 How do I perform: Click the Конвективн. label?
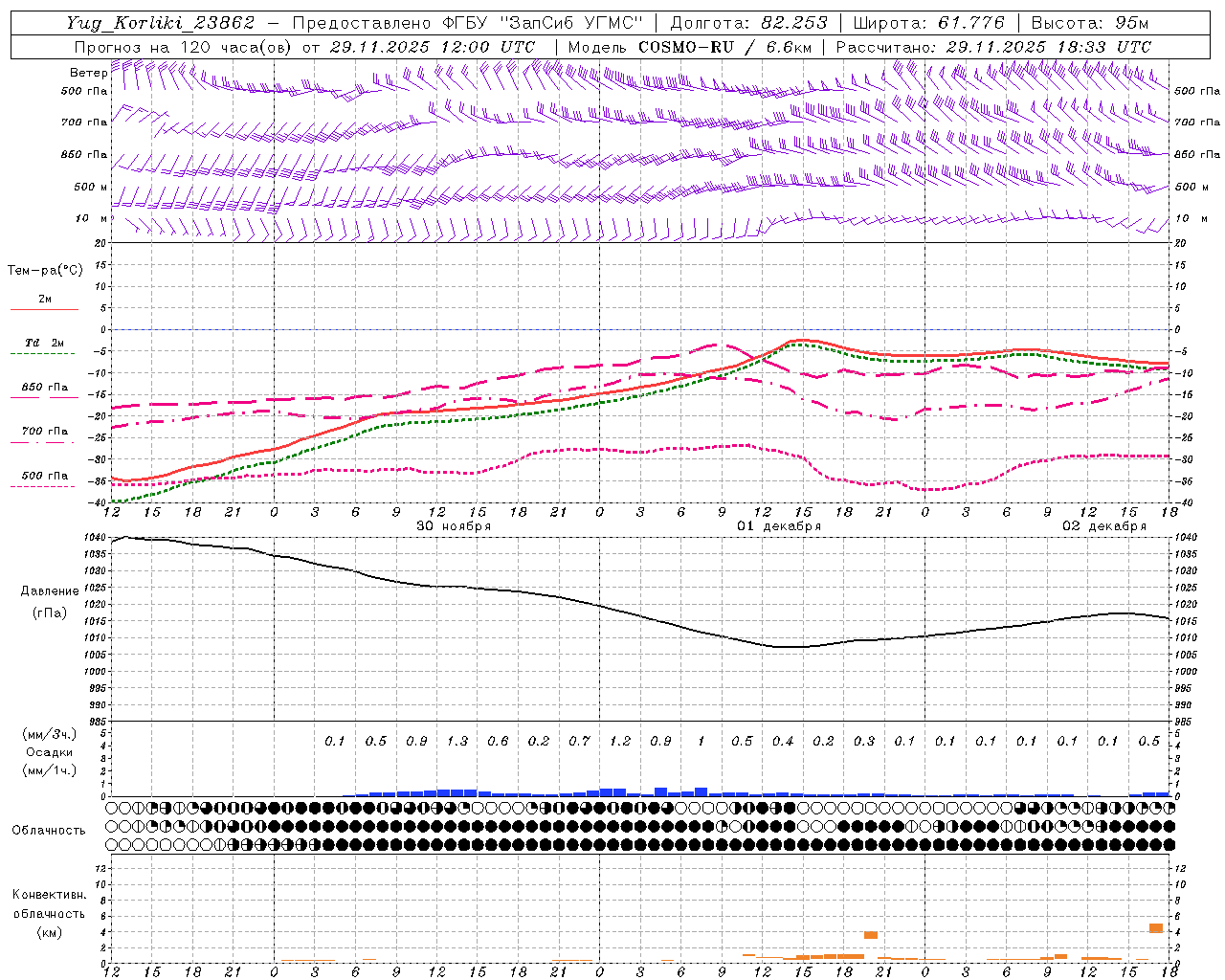click(49, 895)
